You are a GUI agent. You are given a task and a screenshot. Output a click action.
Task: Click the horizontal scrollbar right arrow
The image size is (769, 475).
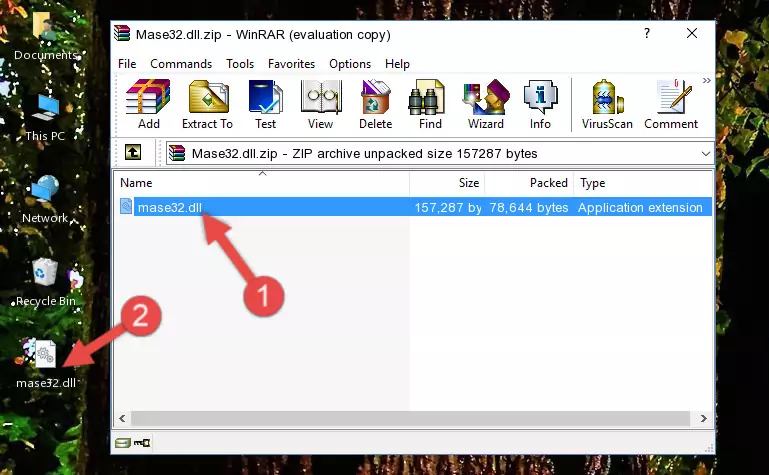(x=703, y=419)
